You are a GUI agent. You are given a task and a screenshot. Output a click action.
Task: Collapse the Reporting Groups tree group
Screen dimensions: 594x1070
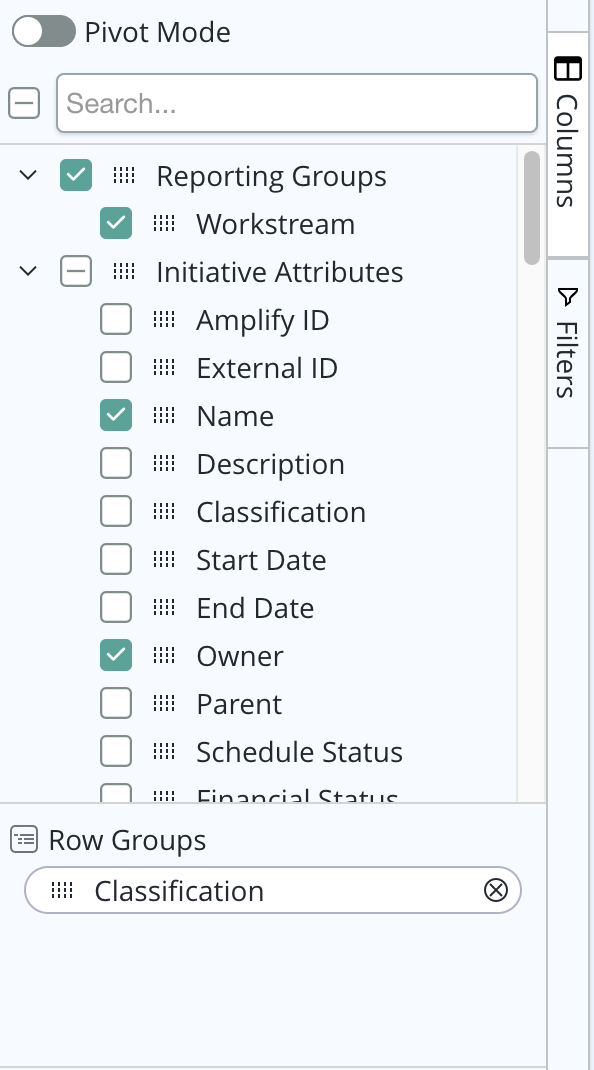(28, 175)
